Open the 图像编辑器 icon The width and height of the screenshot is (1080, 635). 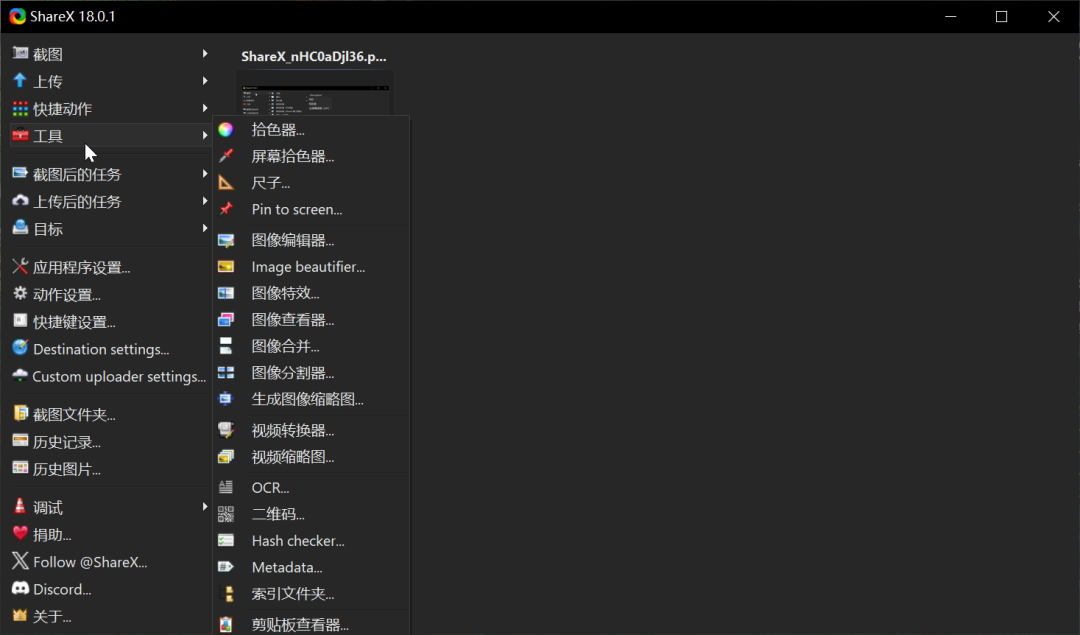click(226, 240)
